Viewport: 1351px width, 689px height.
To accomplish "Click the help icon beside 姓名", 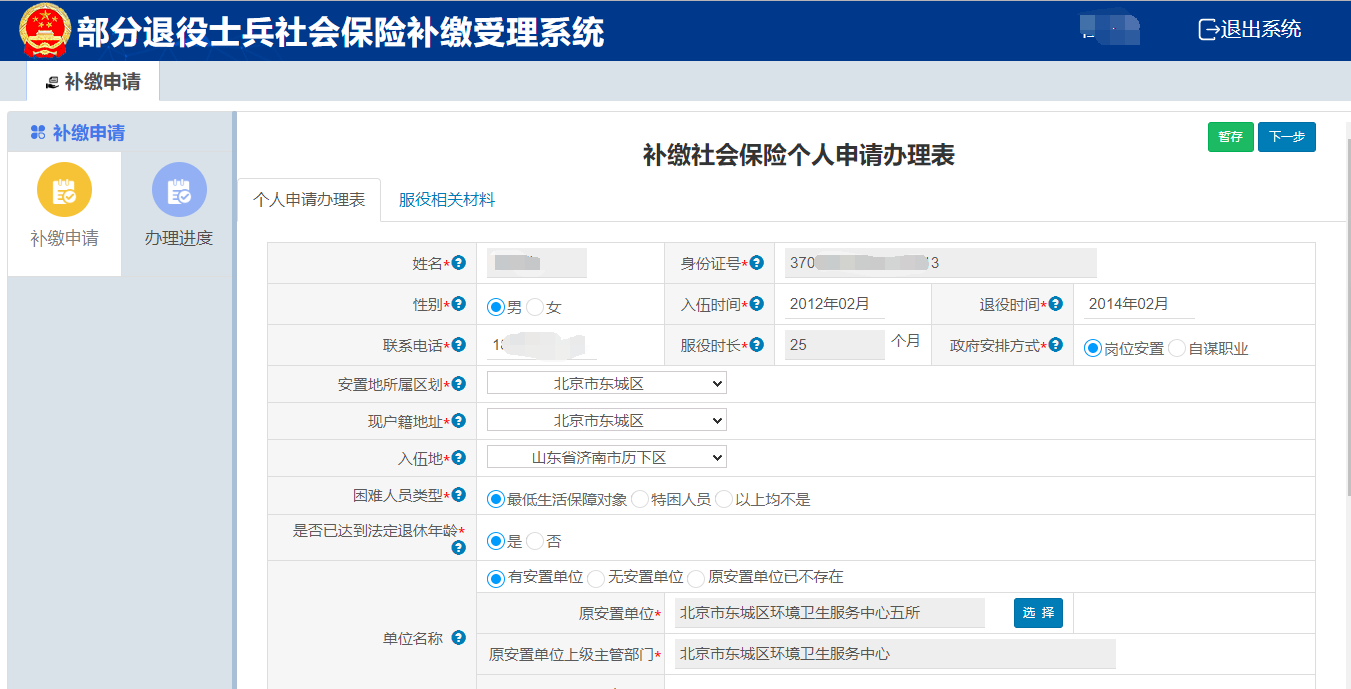I will [x=459, y=263].
